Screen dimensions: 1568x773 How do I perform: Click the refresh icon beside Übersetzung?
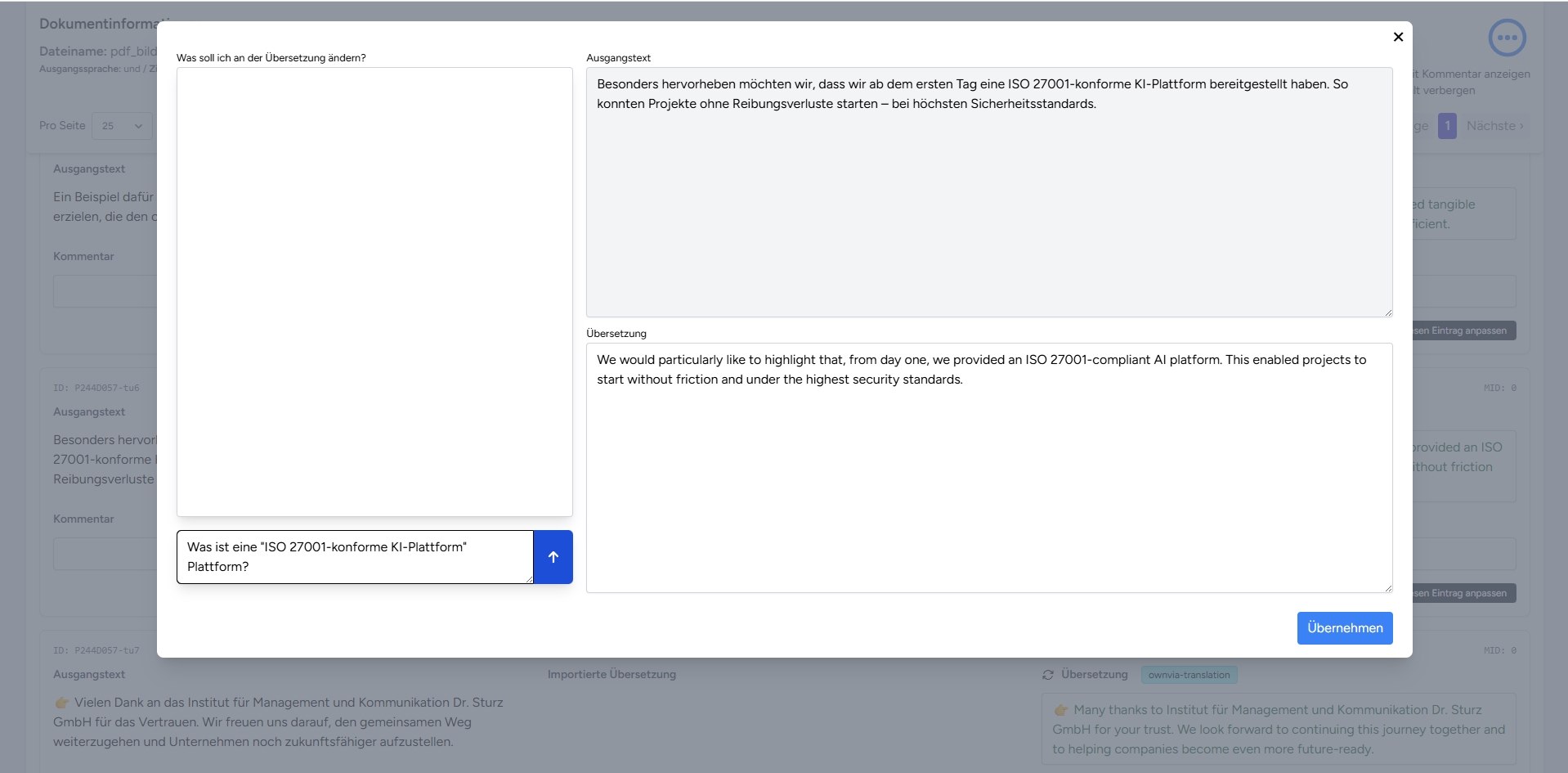tap(1048, 675)
